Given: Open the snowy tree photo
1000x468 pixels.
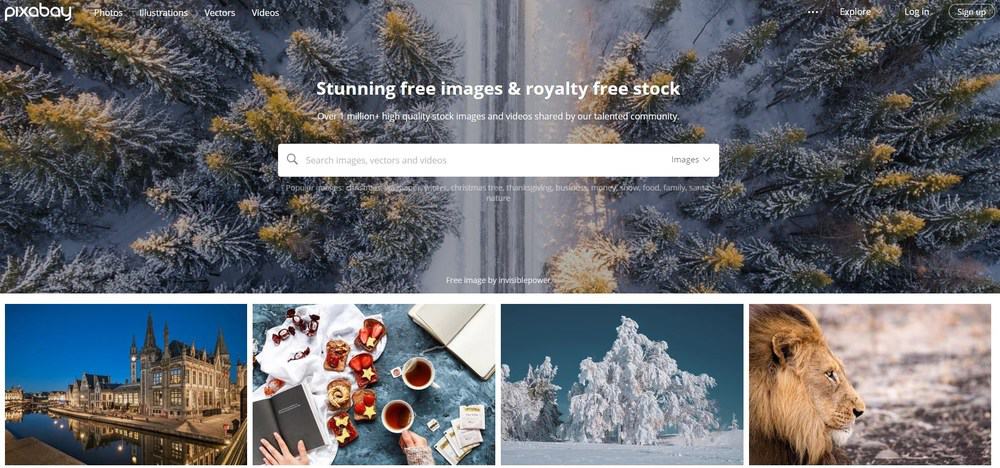Looking at the screenshot, I should point(622,384).
